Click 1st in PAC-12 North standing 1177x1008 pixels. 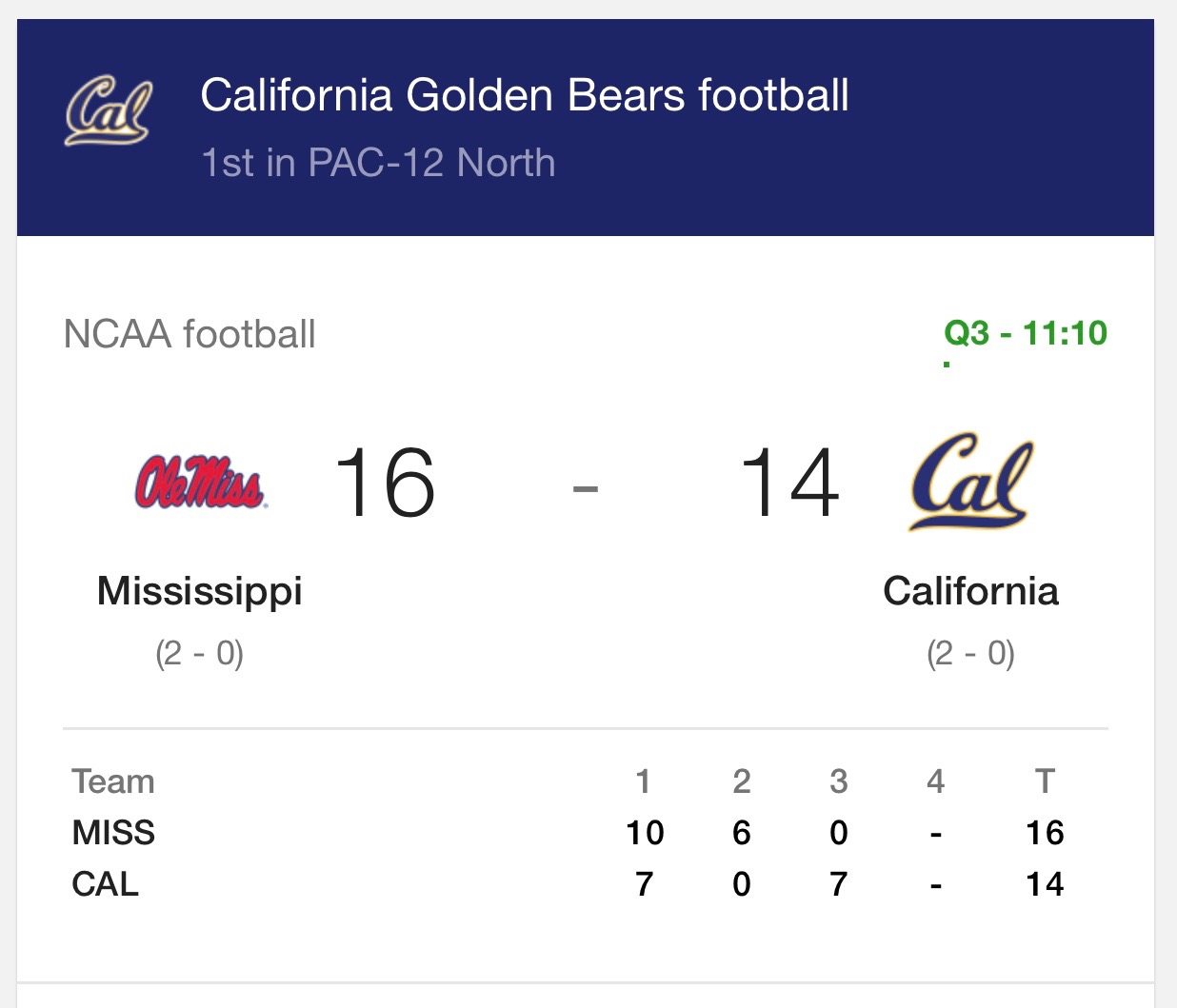377,163
